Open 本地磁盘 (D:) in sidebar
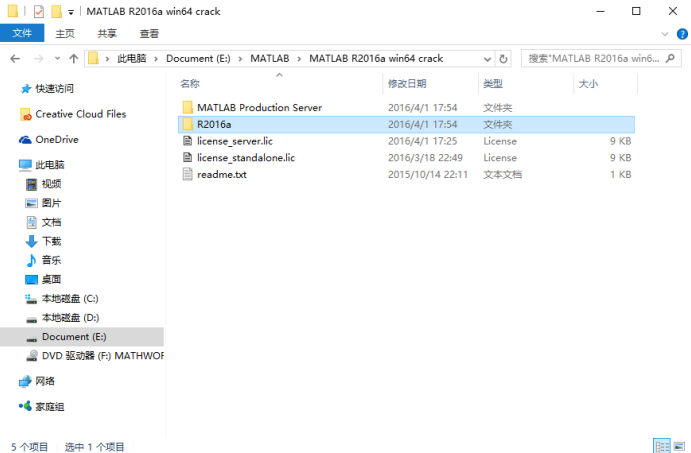Viewport: 691px width, 453px height. [x=70, y=318]
